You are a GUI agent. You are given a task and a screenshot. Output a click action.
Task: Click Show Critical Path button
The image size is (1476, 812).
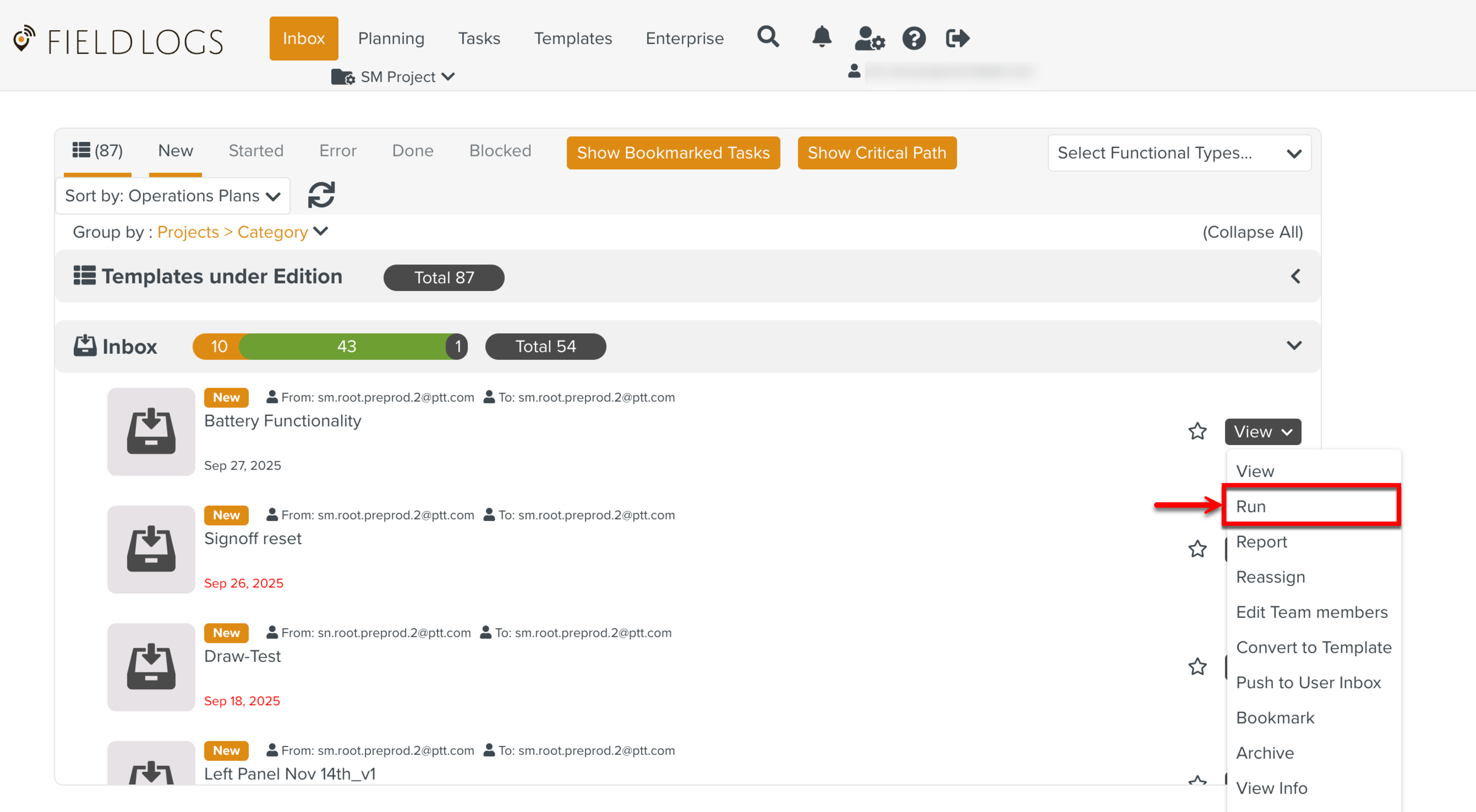pos(876,153)
